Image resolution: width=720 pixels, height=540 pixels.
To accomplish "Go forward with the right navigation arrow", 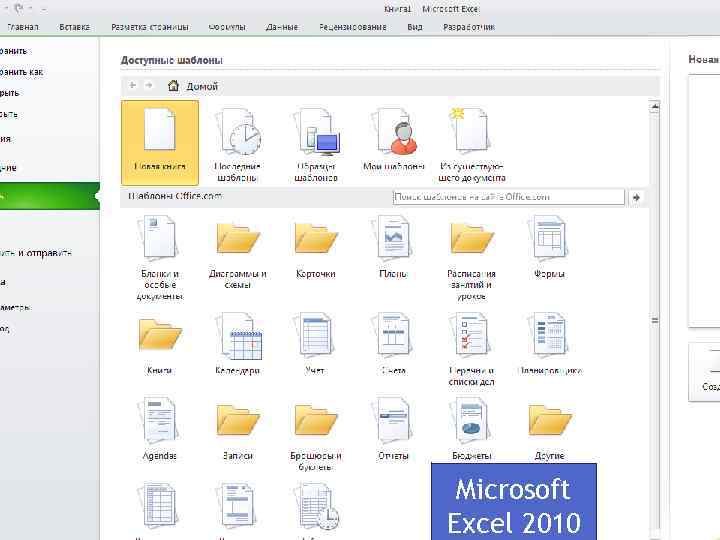I will 148,85.
